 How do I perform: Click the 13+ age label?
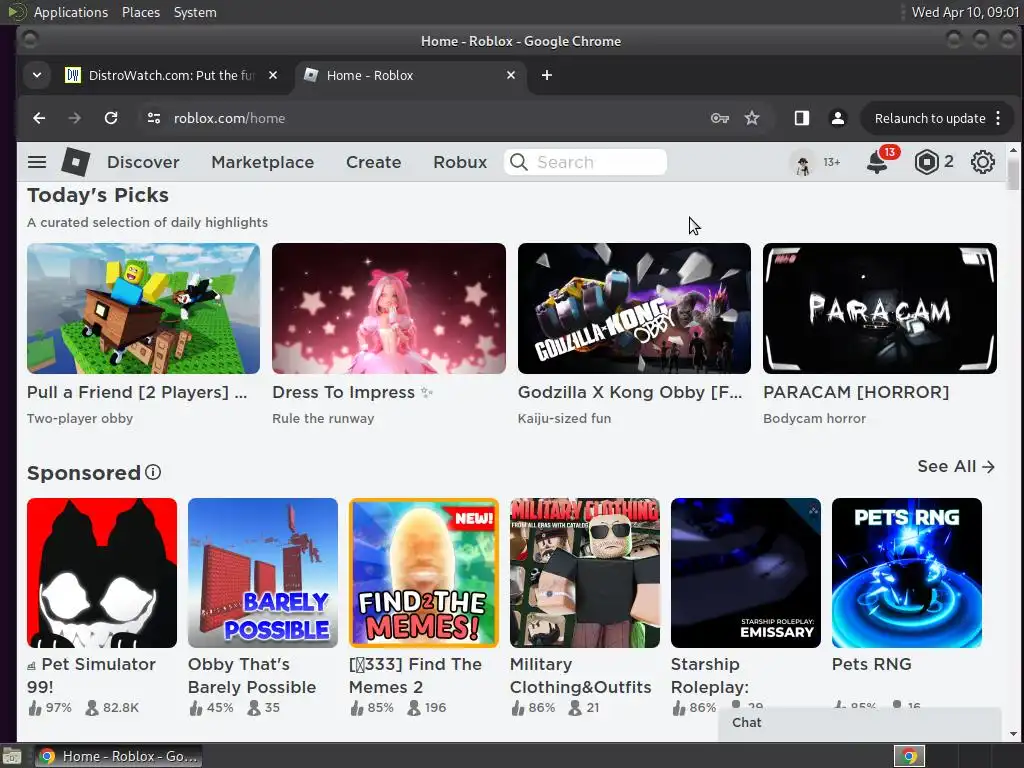pyautogui.click(x=831, y=162)
